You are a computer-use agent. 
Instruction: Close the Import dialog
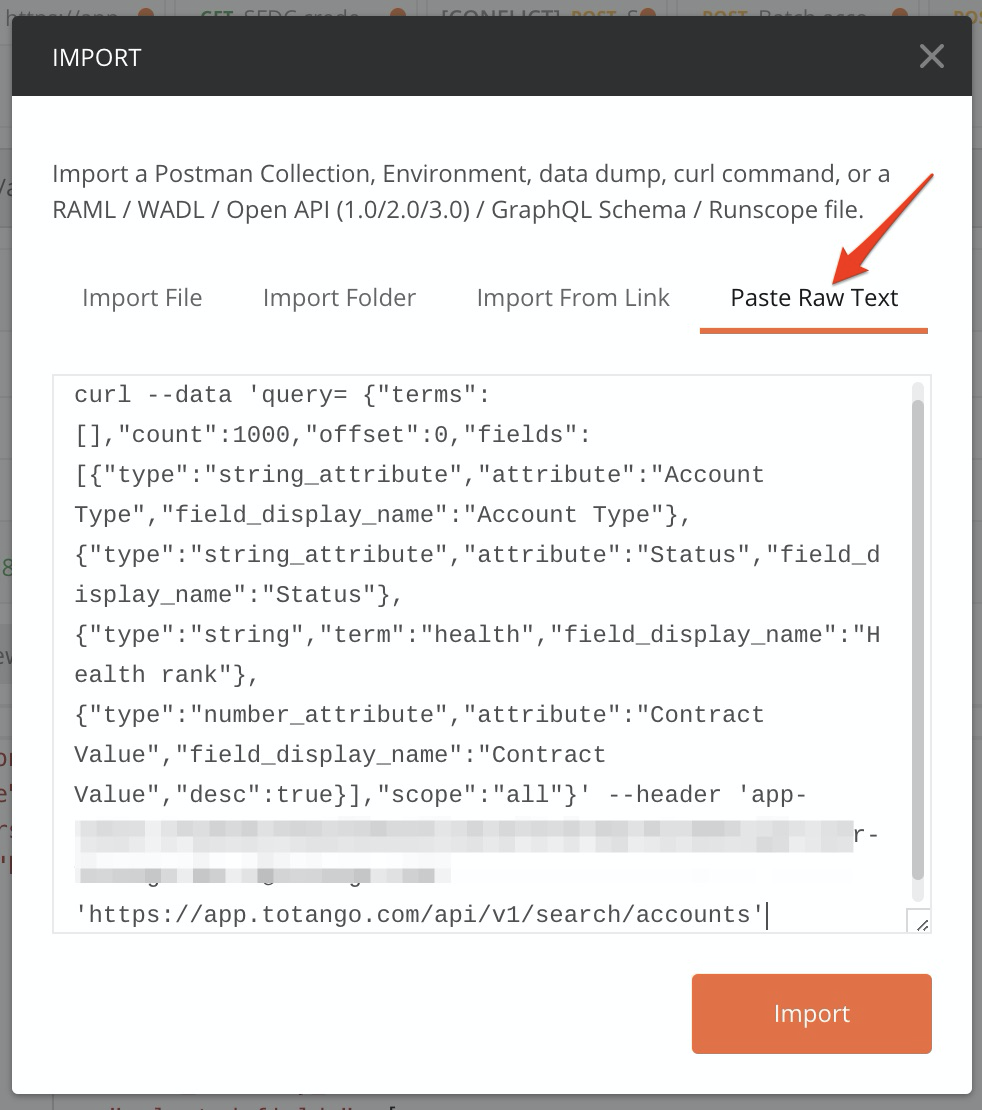point(931,57)
